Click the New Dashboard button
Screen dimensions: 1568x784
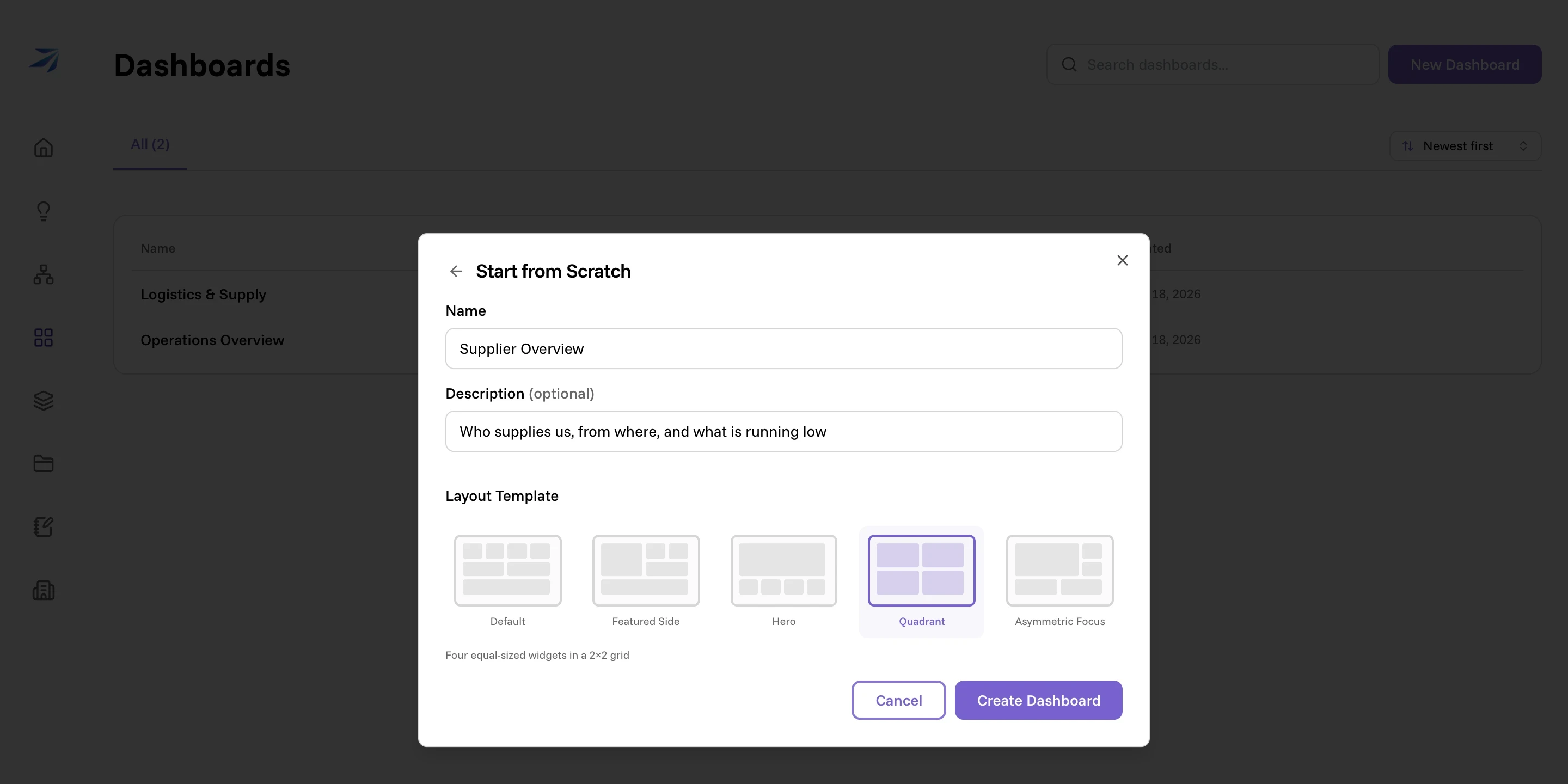(x=1465, y=65)
